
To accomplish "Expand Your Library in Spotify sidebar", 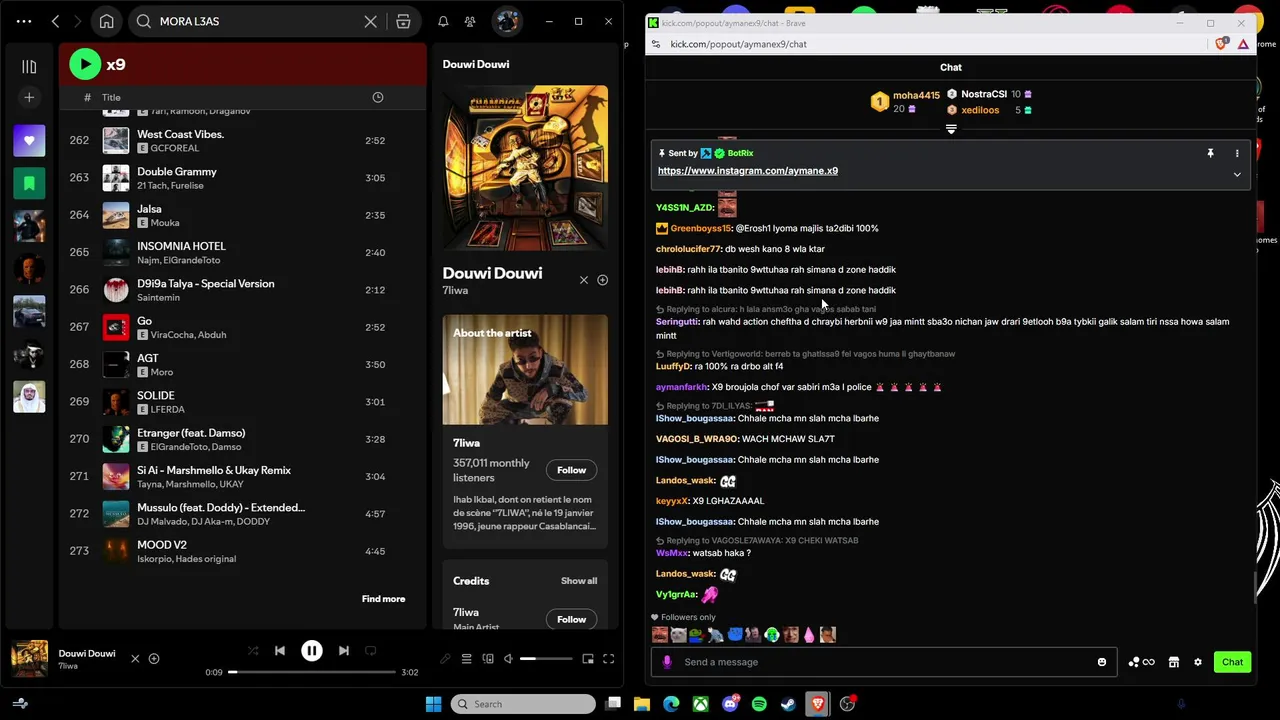I will pos(29,67).
